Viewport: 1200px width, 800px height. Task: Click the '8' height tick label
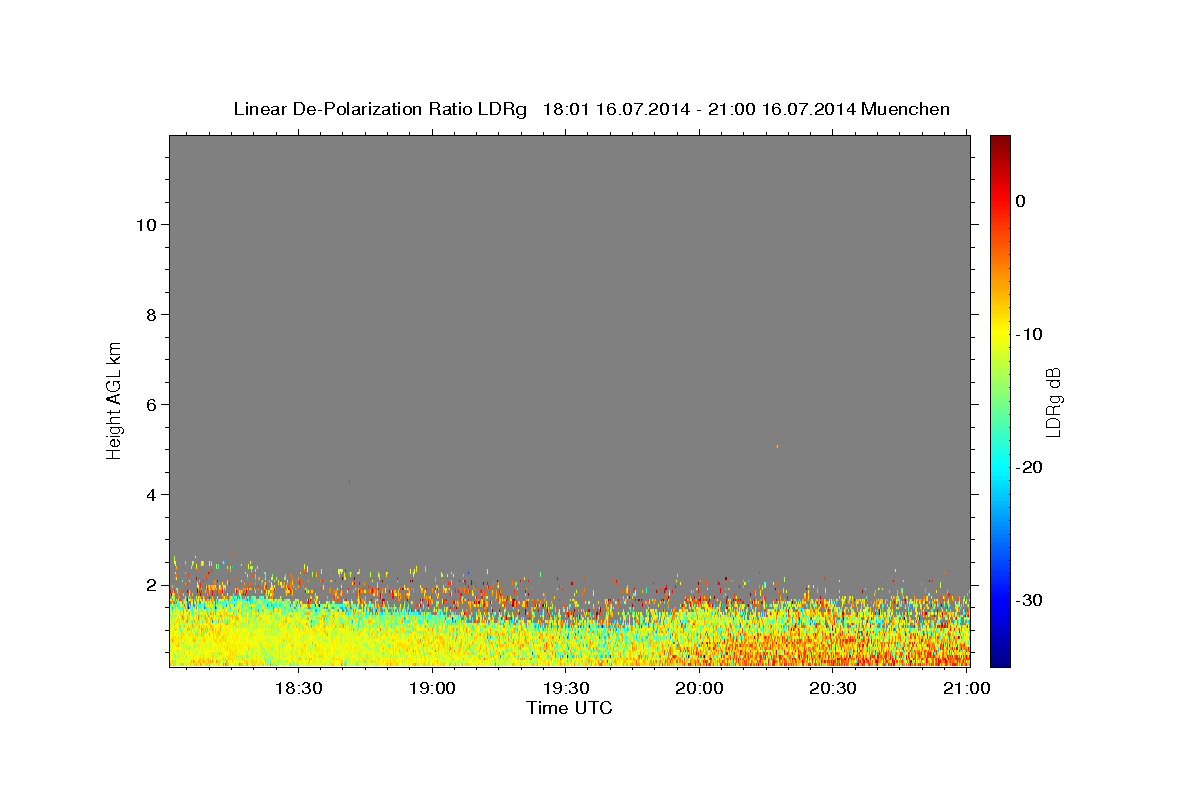[152, 315]
